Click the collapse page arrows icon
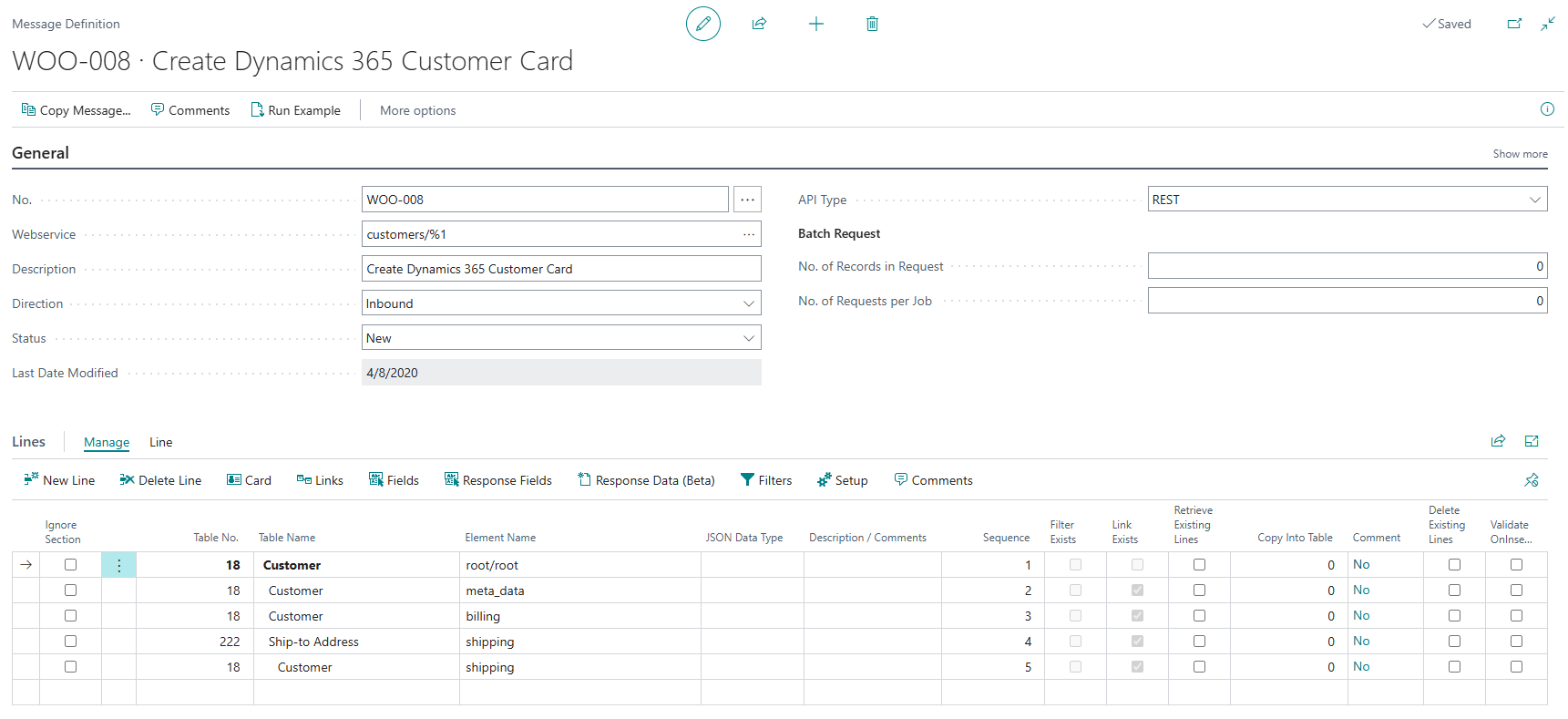 [1548, 24]
